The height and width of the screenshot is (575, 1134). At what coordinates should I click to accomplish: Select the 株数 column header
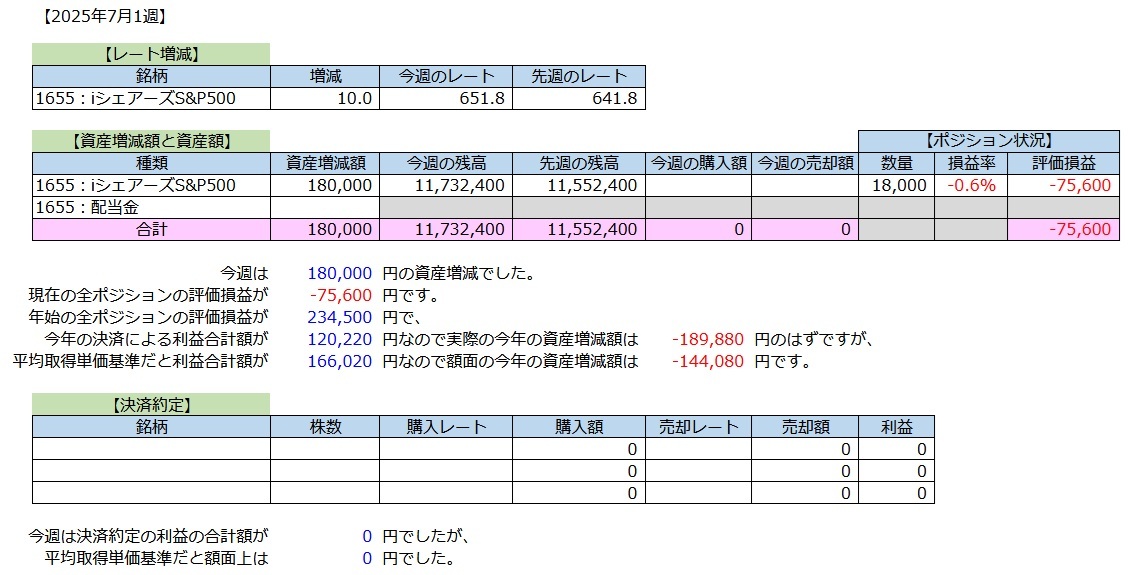point(325,427)
